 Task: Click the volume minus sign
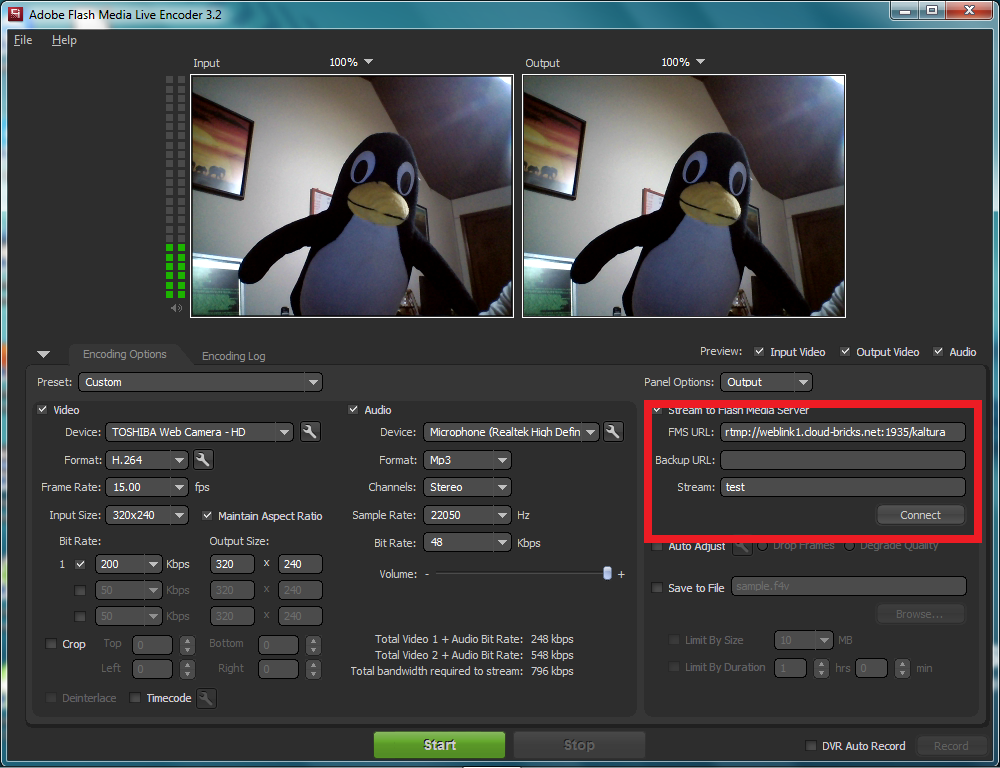[x=427, y=574]
